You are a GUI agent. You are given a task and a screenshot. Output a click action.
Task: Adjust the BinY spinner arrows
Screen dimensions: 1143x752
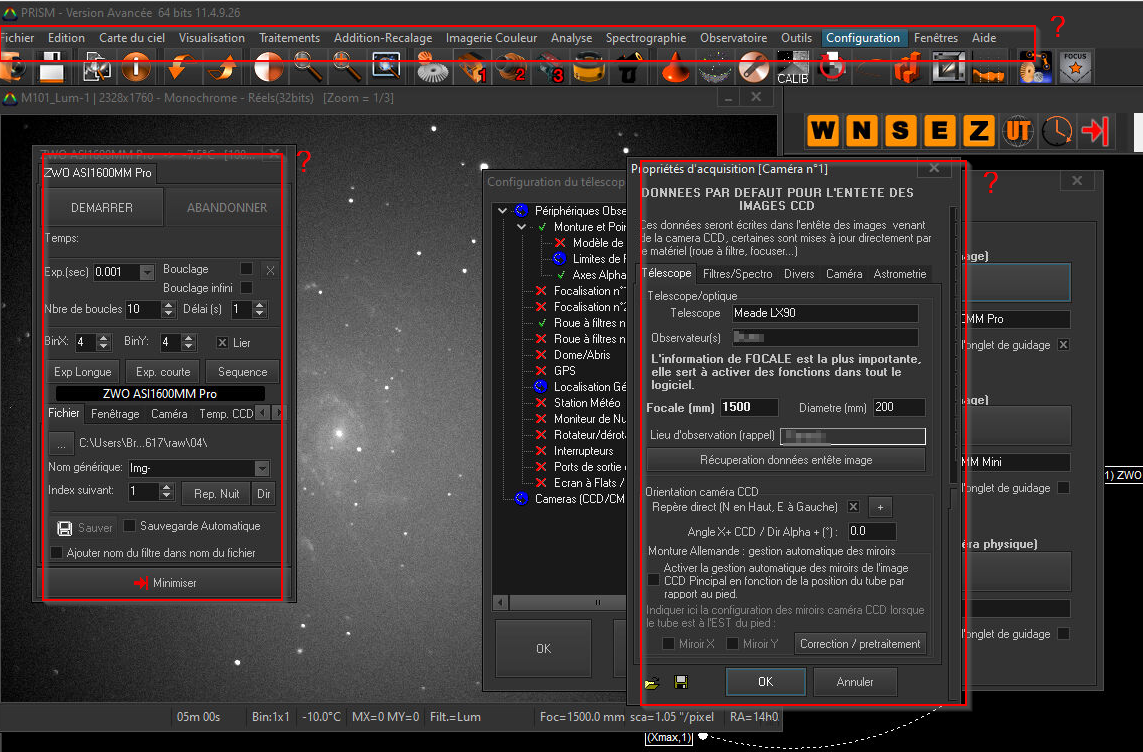(189, 342)
